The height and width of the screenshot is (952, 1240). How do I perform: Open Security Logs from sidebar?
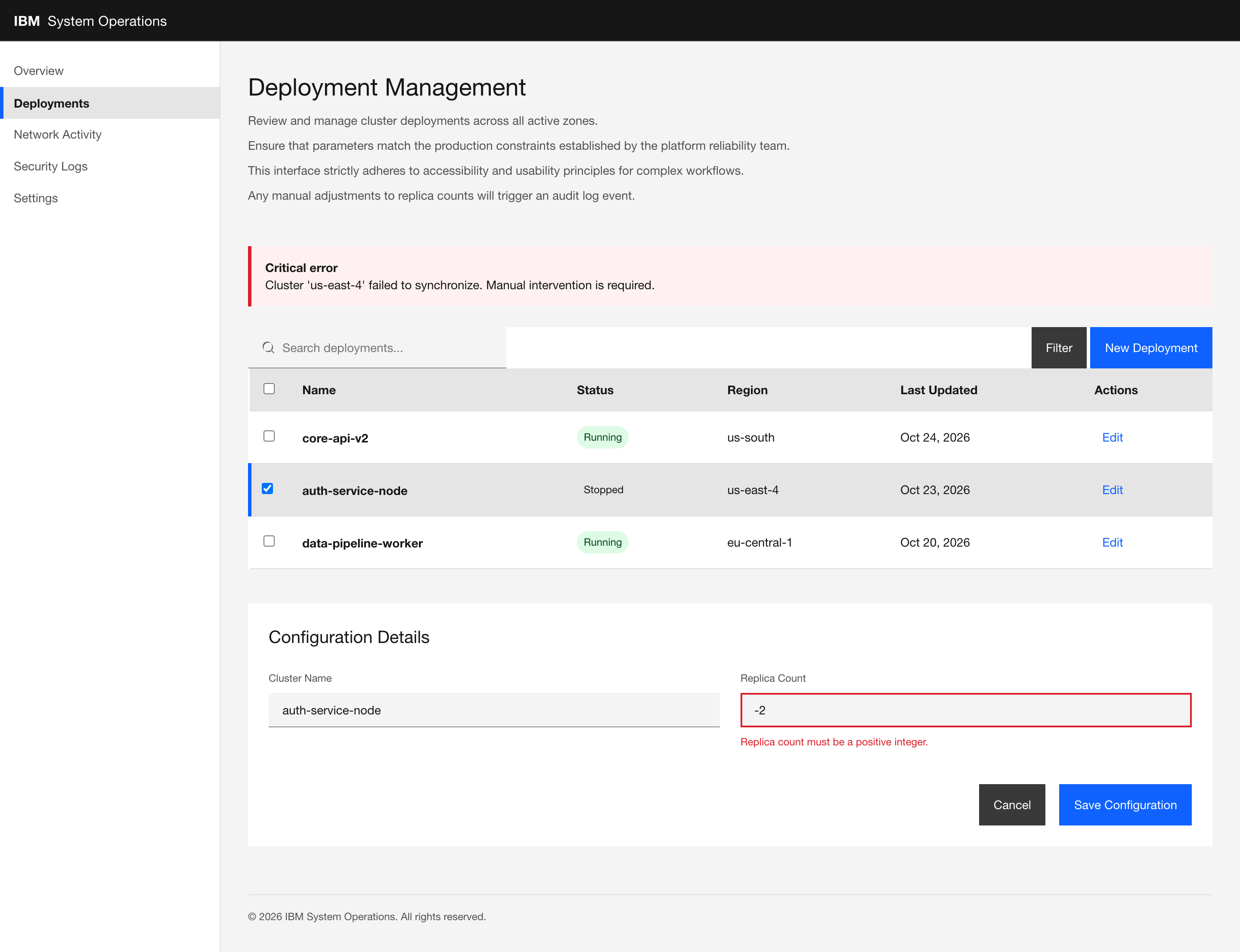(50, 166)
